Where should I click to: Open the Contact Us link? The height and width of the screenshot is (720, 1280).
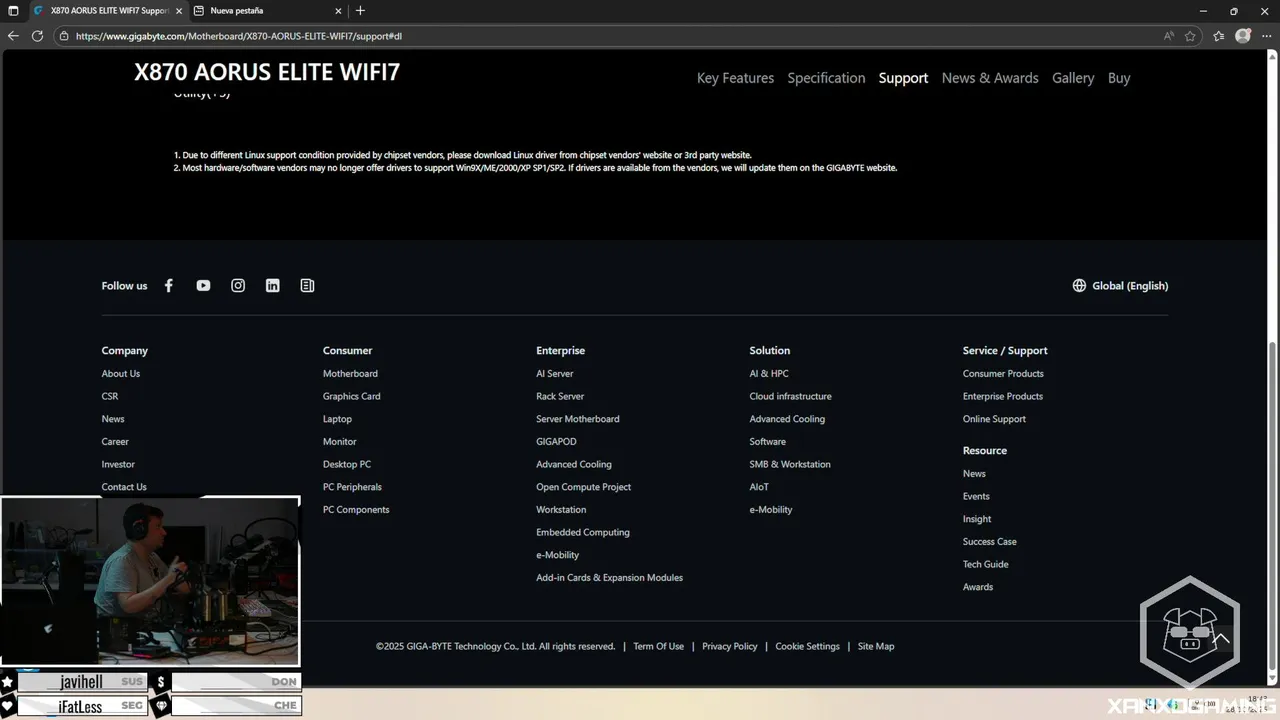124,487
